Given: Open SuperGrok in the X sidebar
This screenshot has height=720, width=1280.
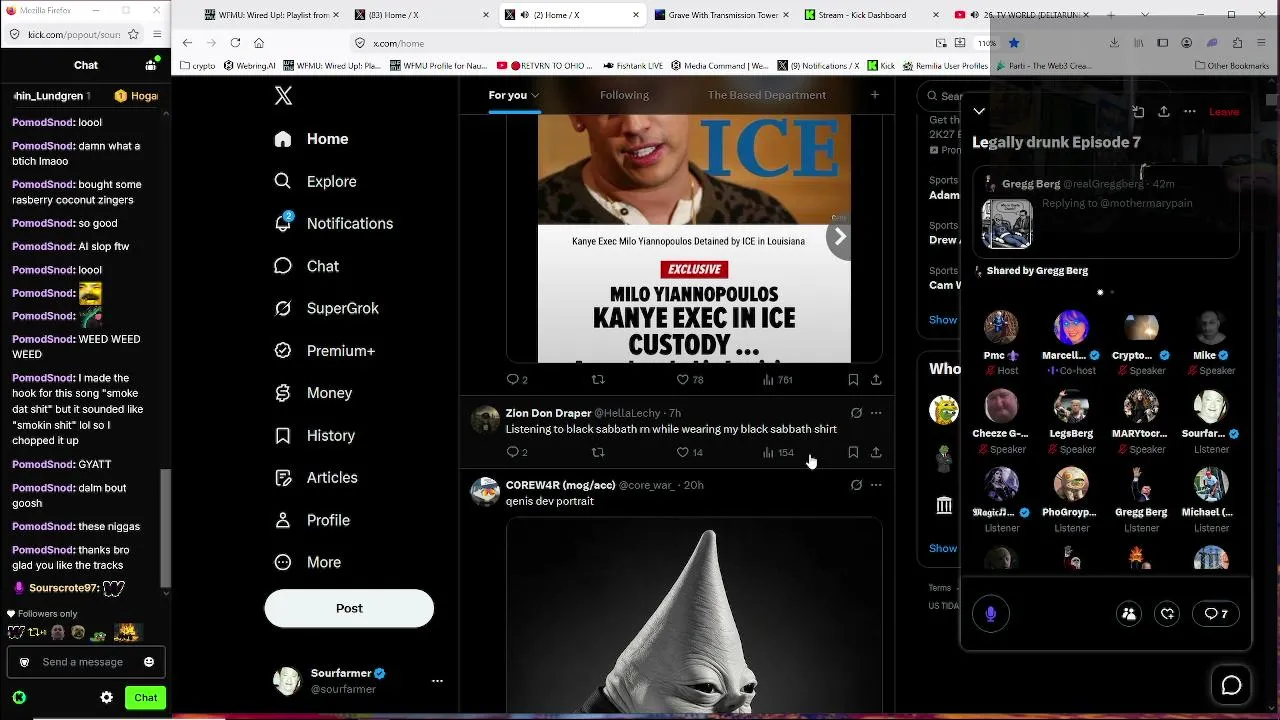Looking at the screenshot, I should pyautogui.click(x=326, y=308).
